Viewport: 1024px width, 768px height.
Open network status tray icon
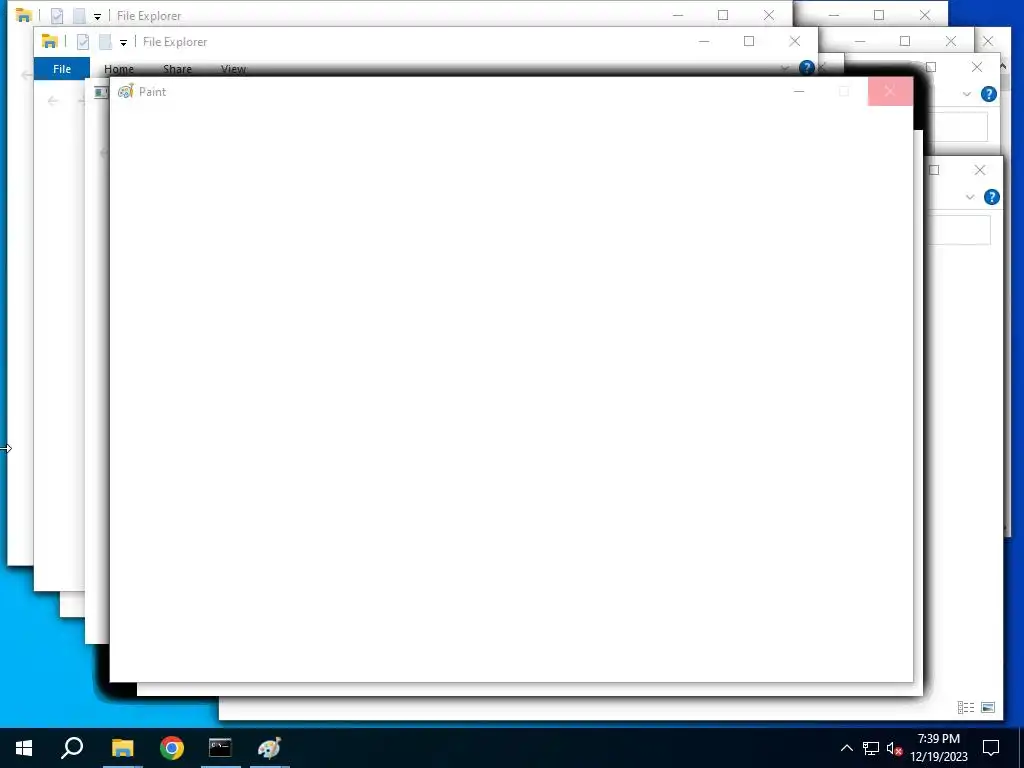point(871,748)
